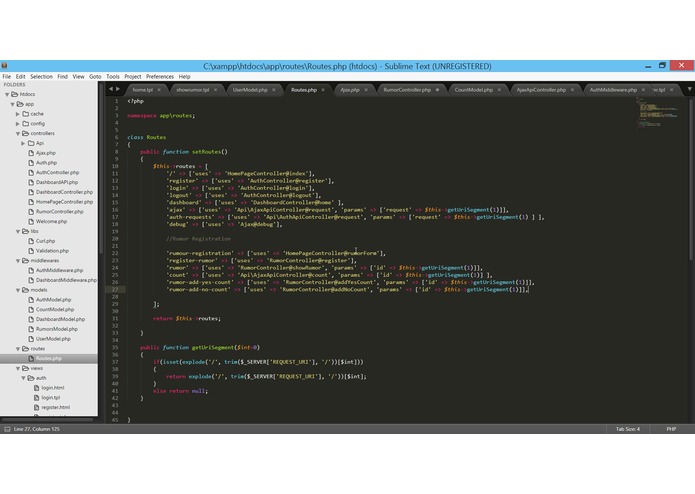Expand the config folder
This screenshot has width=695, height=494.
point(18,124)
